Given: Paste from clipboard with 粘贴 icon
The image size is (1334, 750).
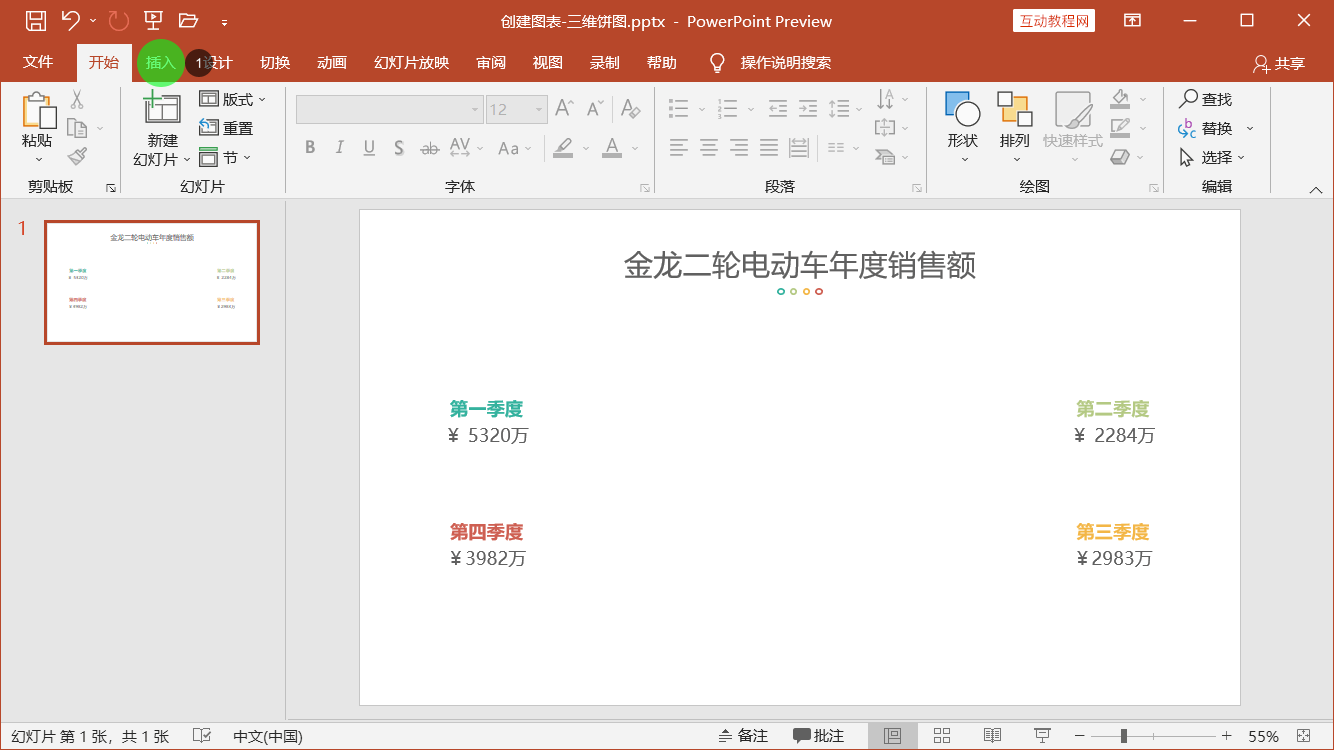Looking at the screenshot, I should coord(37,109).
